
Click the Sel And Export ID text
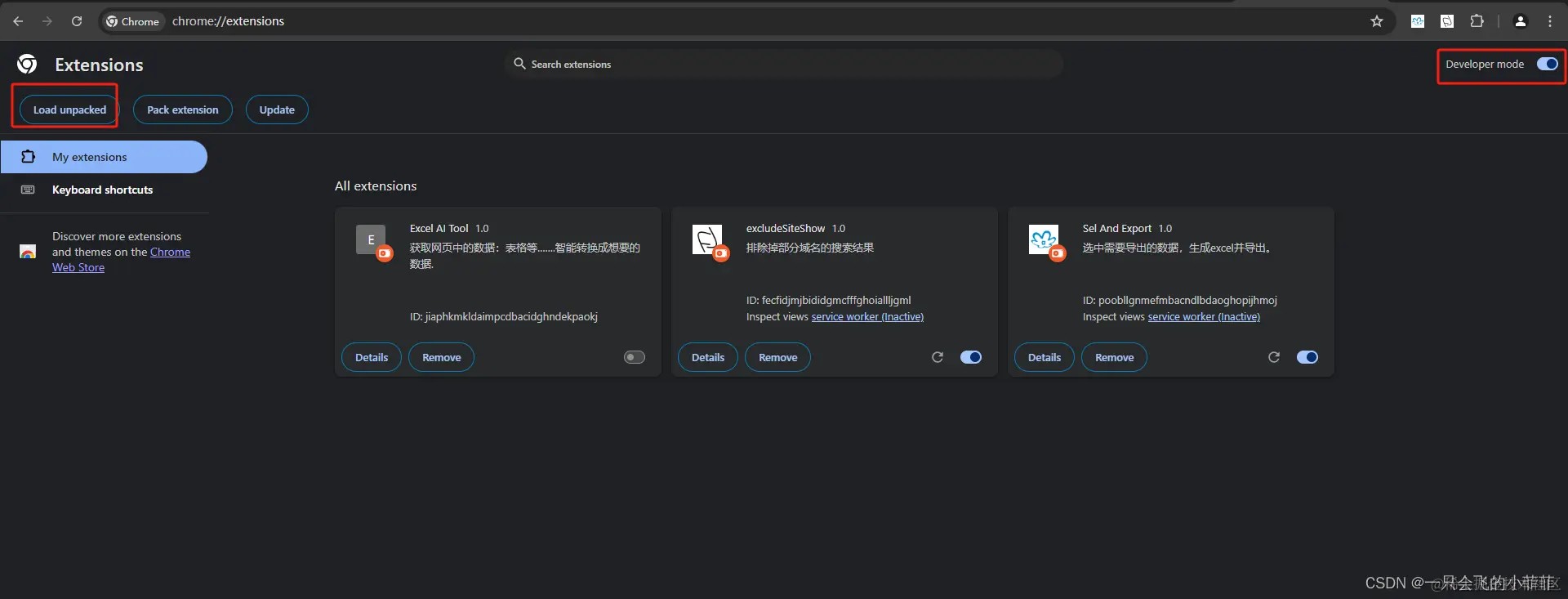click(1179, 300)
